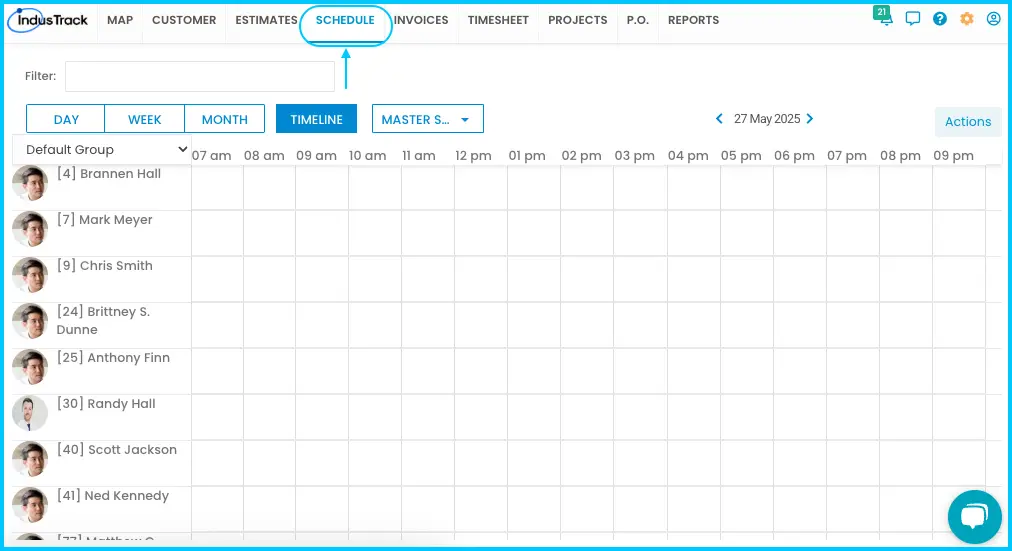The image size is (1012, 551).
Task: Open the REPORTS menu
Action: 693,20
